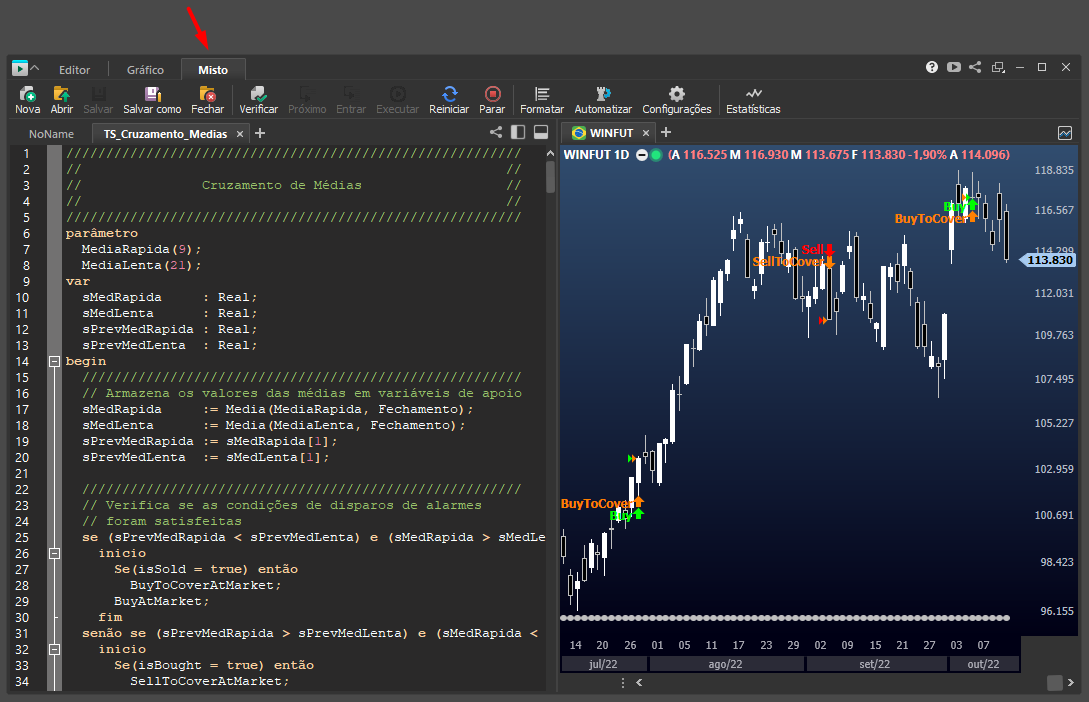Toggle the green status indicator on chart

click(x=656, y=155)
